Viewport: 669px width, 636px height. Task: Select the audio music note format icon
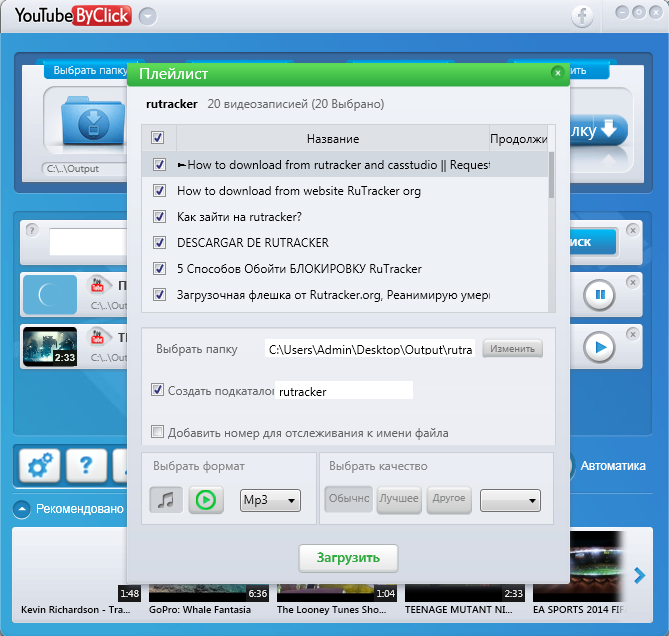(x=166, y=500)
